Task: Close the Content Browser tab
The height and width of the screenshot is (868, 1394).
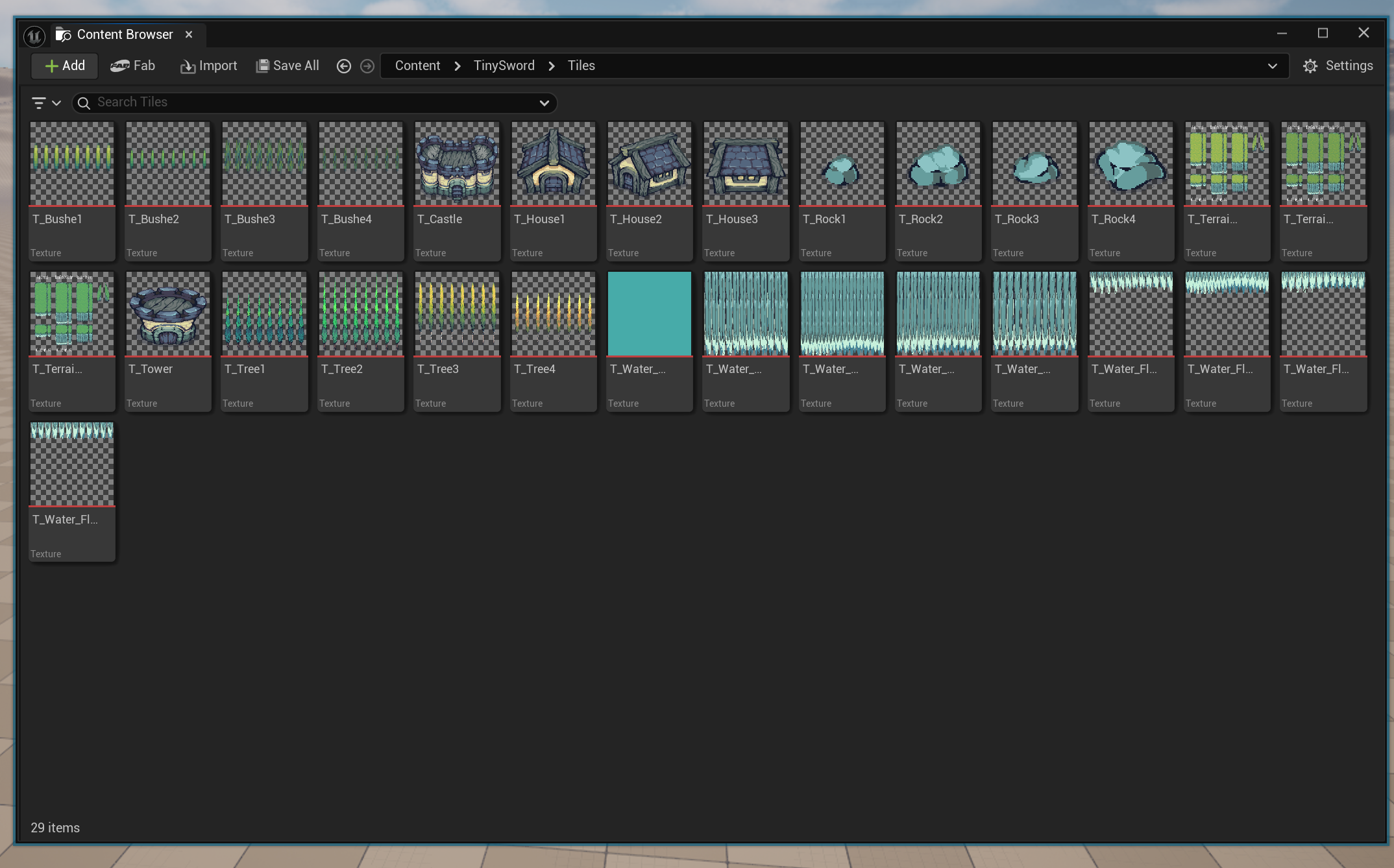Action: (x=189, y=34)
